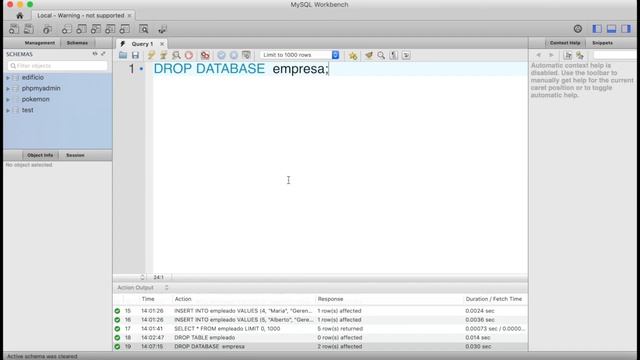This screenshot has width=640, height=360.
Task: Create a new schema icon in the toolbar
Action: (66, 29)
